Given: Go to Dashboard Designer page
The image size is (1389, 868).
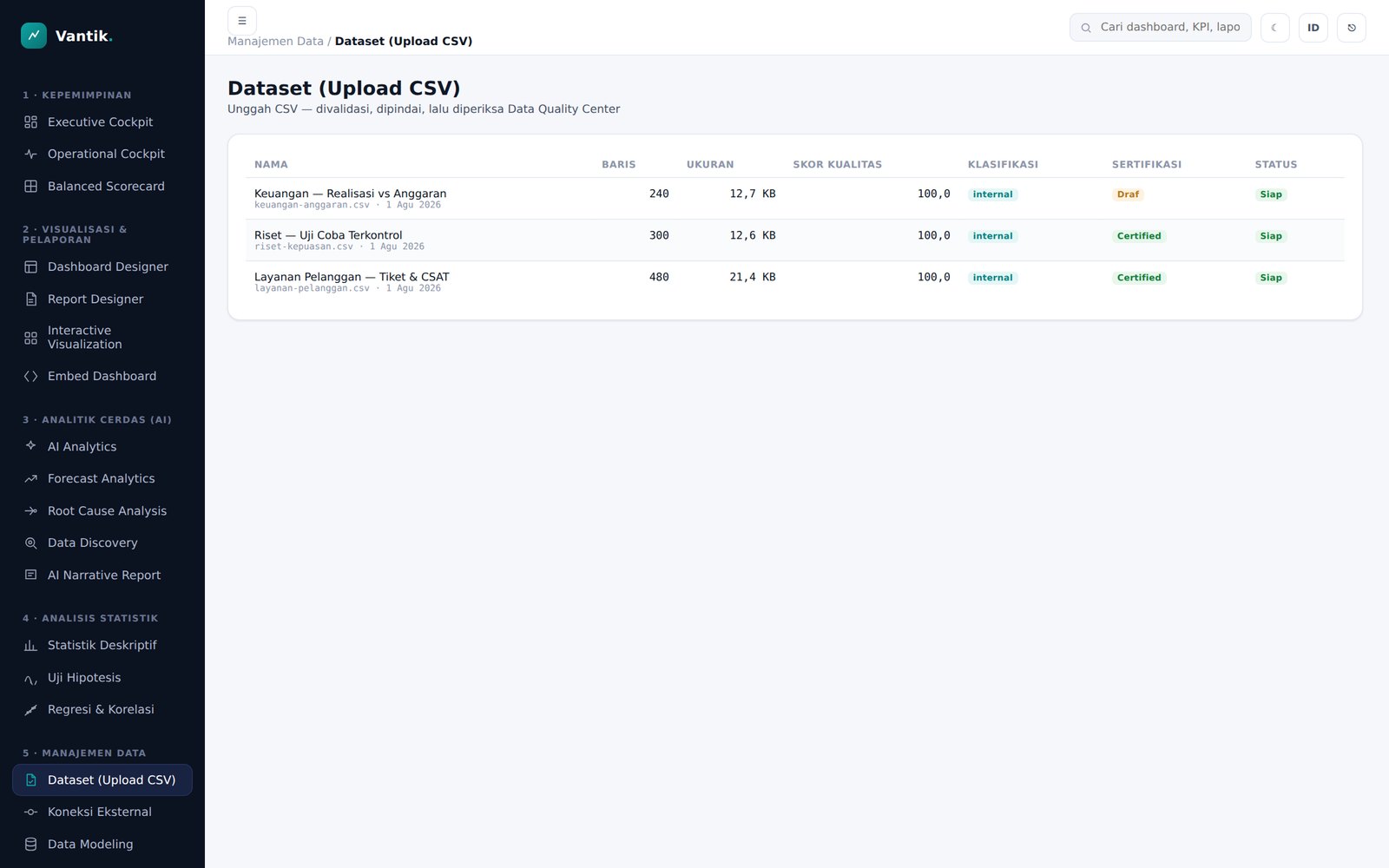Looking at the screenshot, I should (102, 267).
